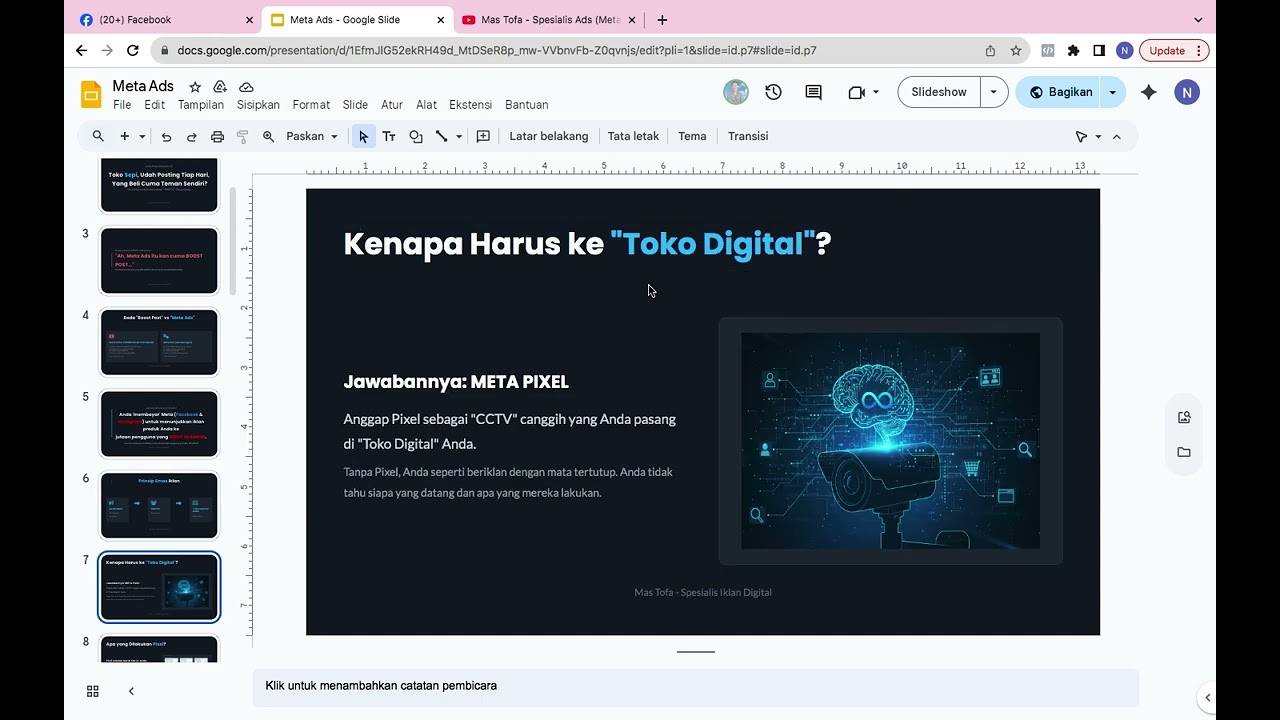Select slide 6 Prinsip Emas thumbnail
The image size is (1280, 720).
point(159,506)
